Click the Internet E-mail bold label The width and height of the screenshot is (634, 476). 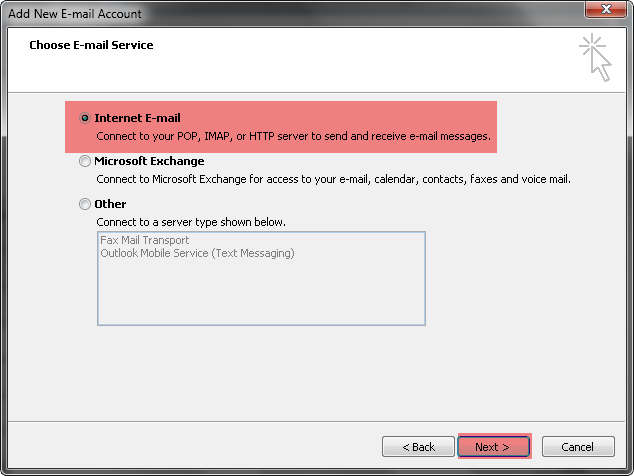pyautogui.click(x=137, y=118)
